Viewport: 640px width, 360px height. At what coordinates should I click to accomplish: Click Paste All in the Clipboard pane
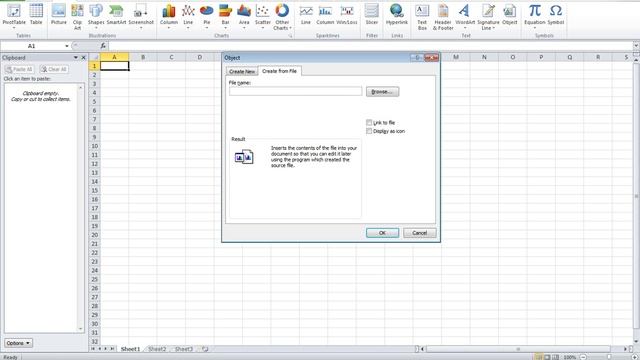coord(19,69)
